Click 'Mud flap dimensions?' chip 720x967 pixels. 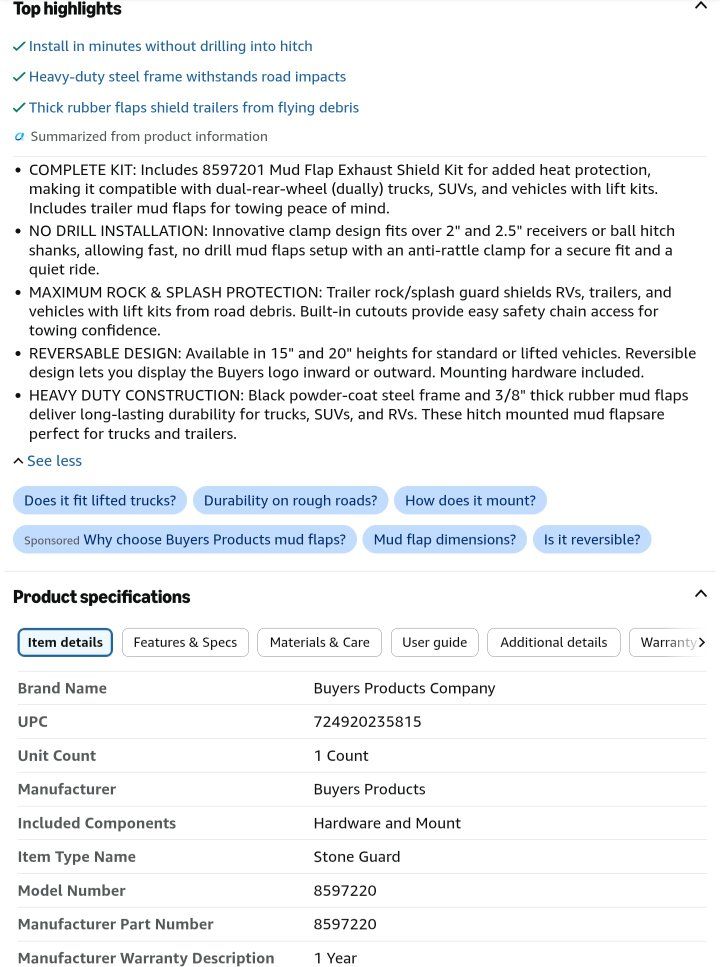point(444,540)
